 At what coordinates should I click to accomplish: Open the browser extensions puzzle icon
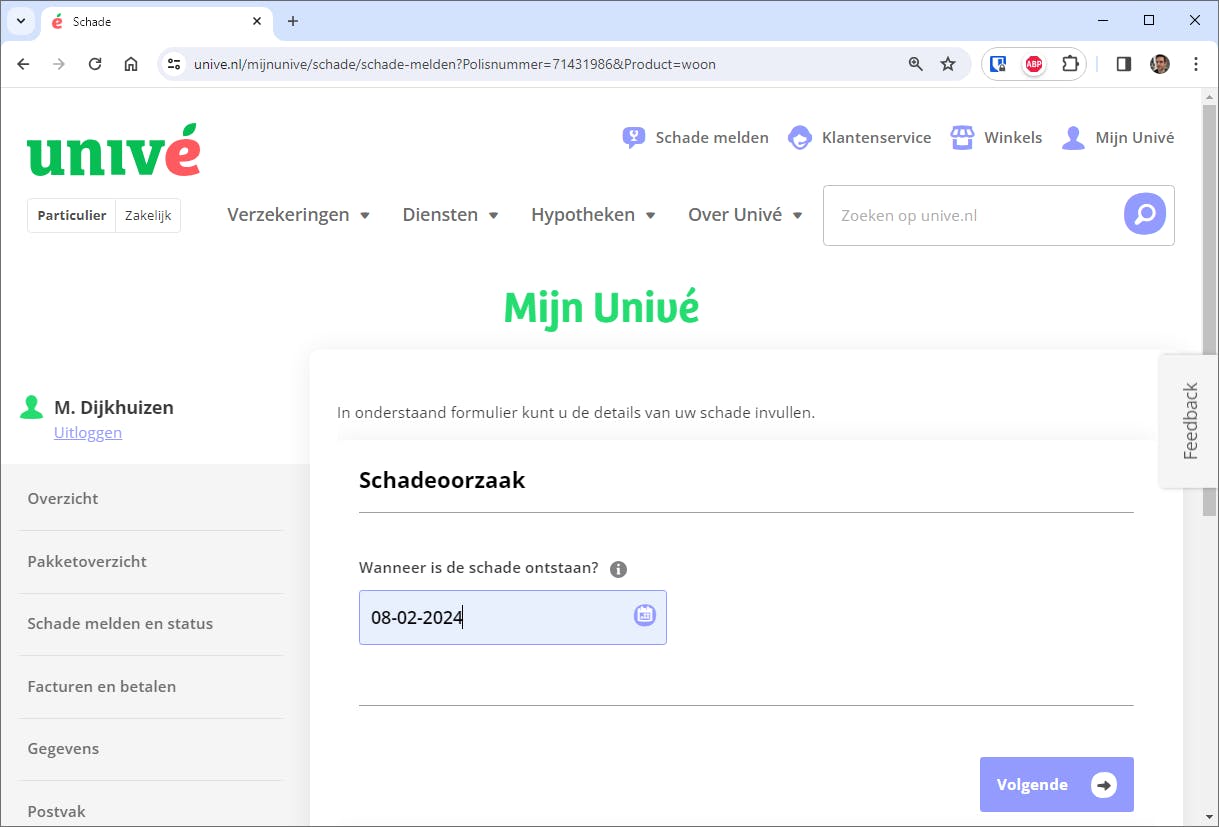[x=1070, y=63]
